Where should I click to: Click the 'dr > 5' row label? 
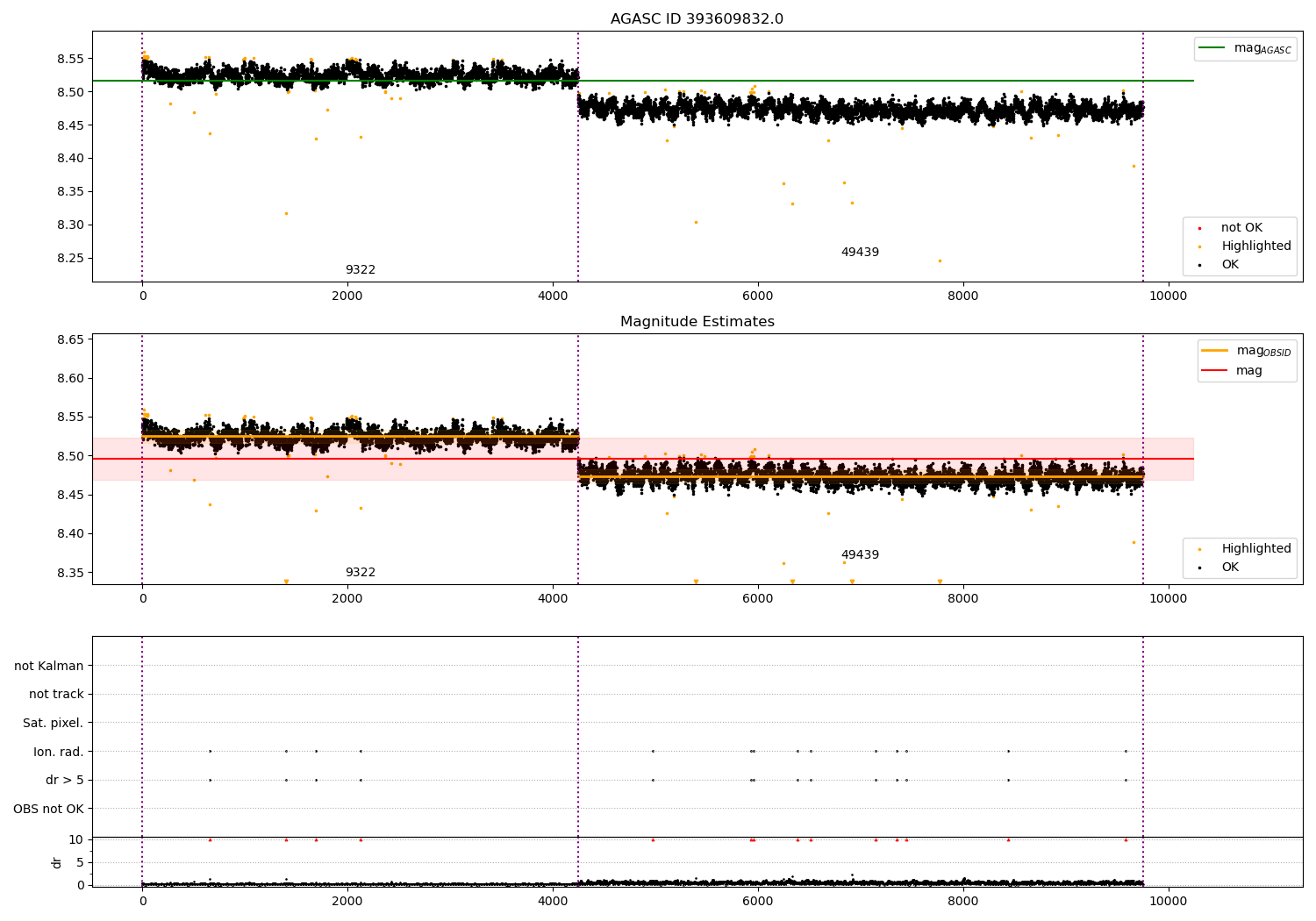(65, 780)
